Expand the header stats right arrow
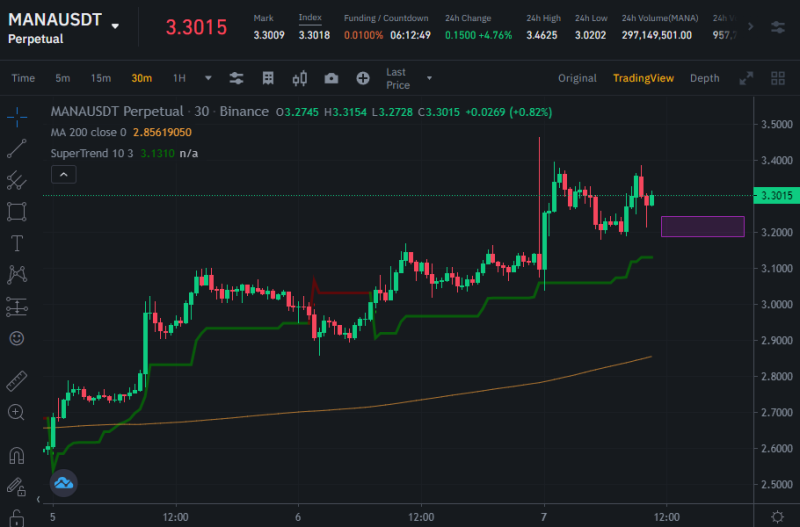The image size is (800, 527). (x=751, y=26)
